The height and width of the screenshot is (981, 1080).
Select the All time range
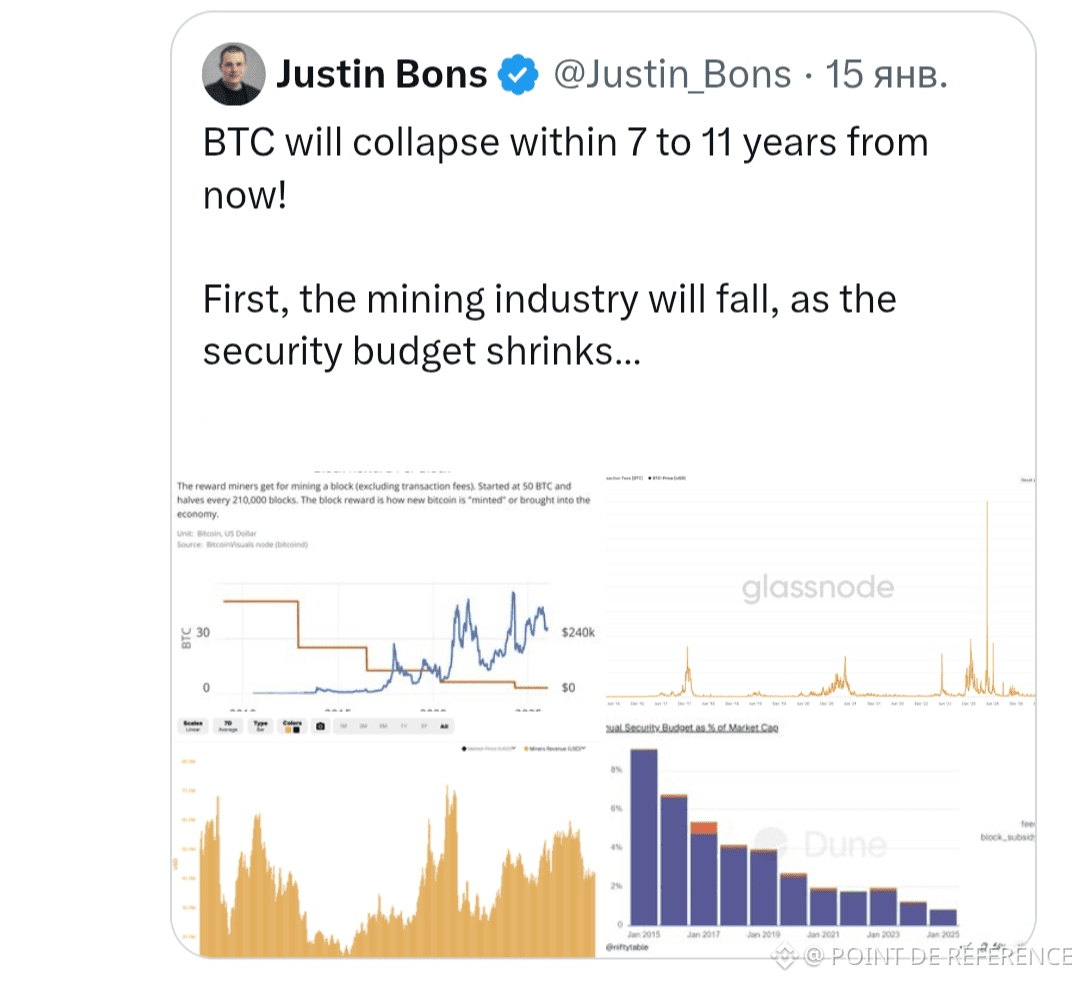(444, 726)
